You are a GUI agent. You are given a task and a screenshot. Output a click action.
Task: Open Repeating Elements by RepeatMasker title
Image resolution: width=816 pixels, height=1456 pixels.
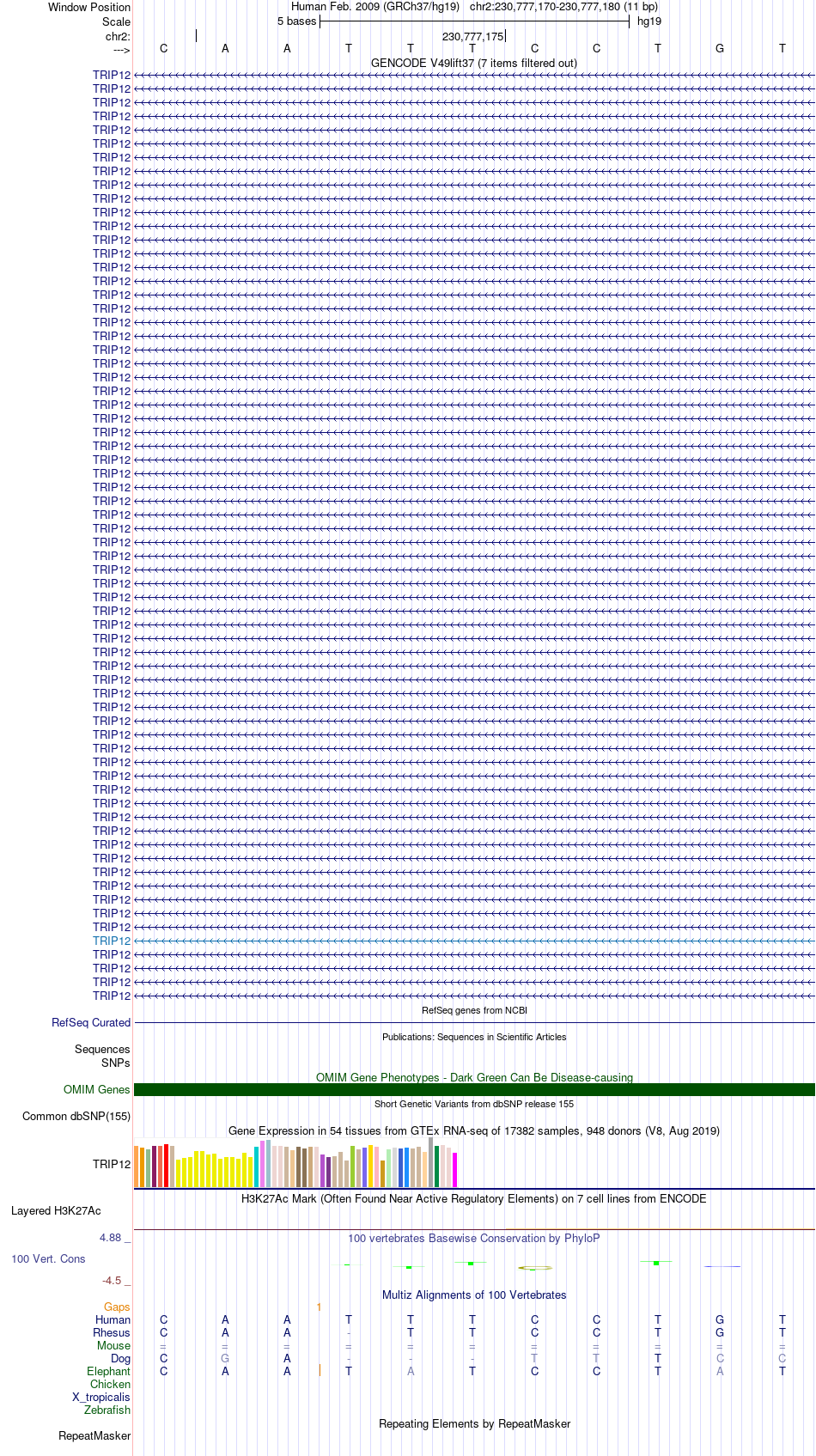point(474,1424)
